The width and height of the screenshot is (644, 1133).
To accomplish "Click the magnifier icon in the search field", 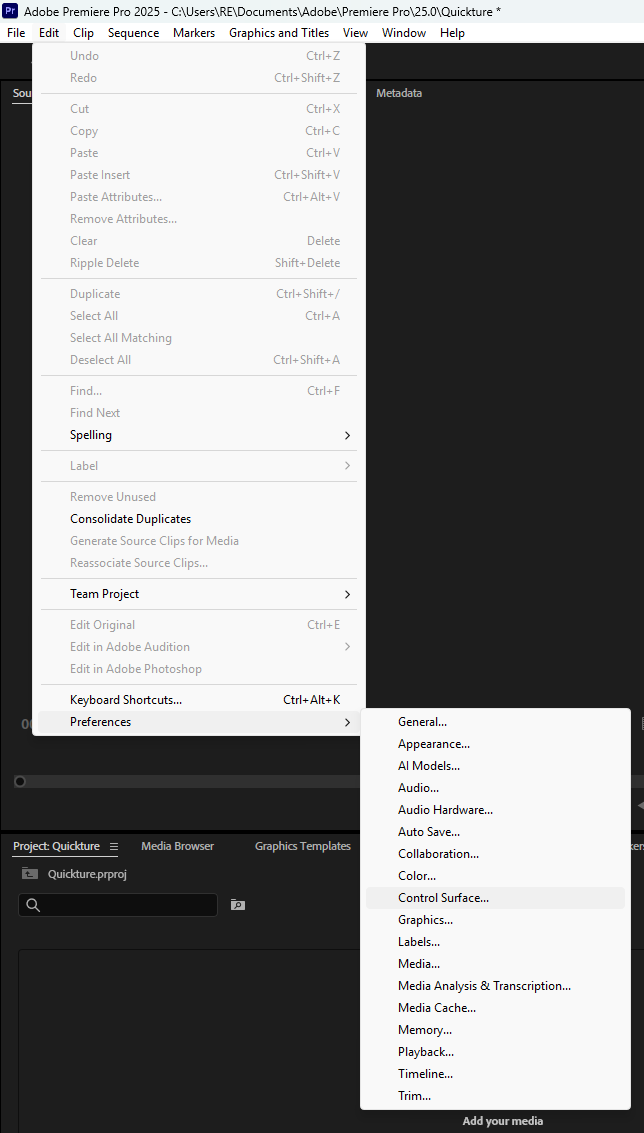I will tap(33, 905).
